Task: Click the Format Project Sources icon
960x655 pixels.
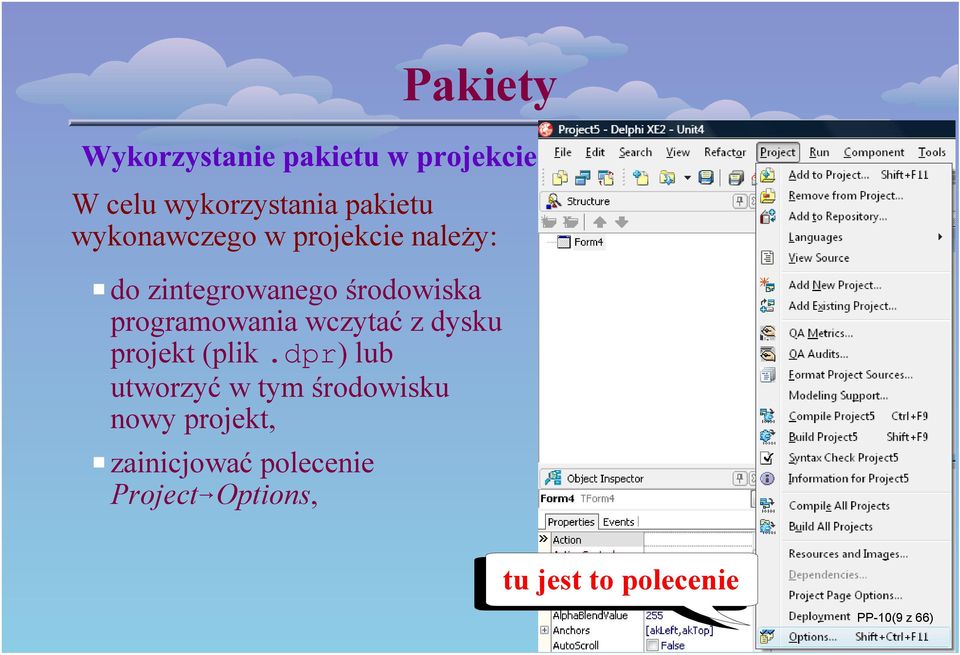Action: coord(767,375)
